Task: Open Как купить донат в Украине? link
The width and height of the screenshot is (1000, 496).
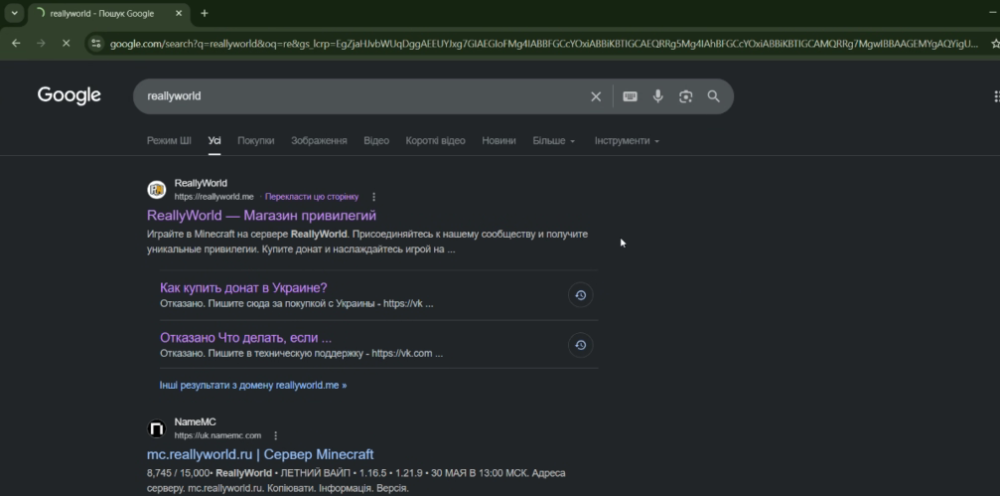Action: 244,288
